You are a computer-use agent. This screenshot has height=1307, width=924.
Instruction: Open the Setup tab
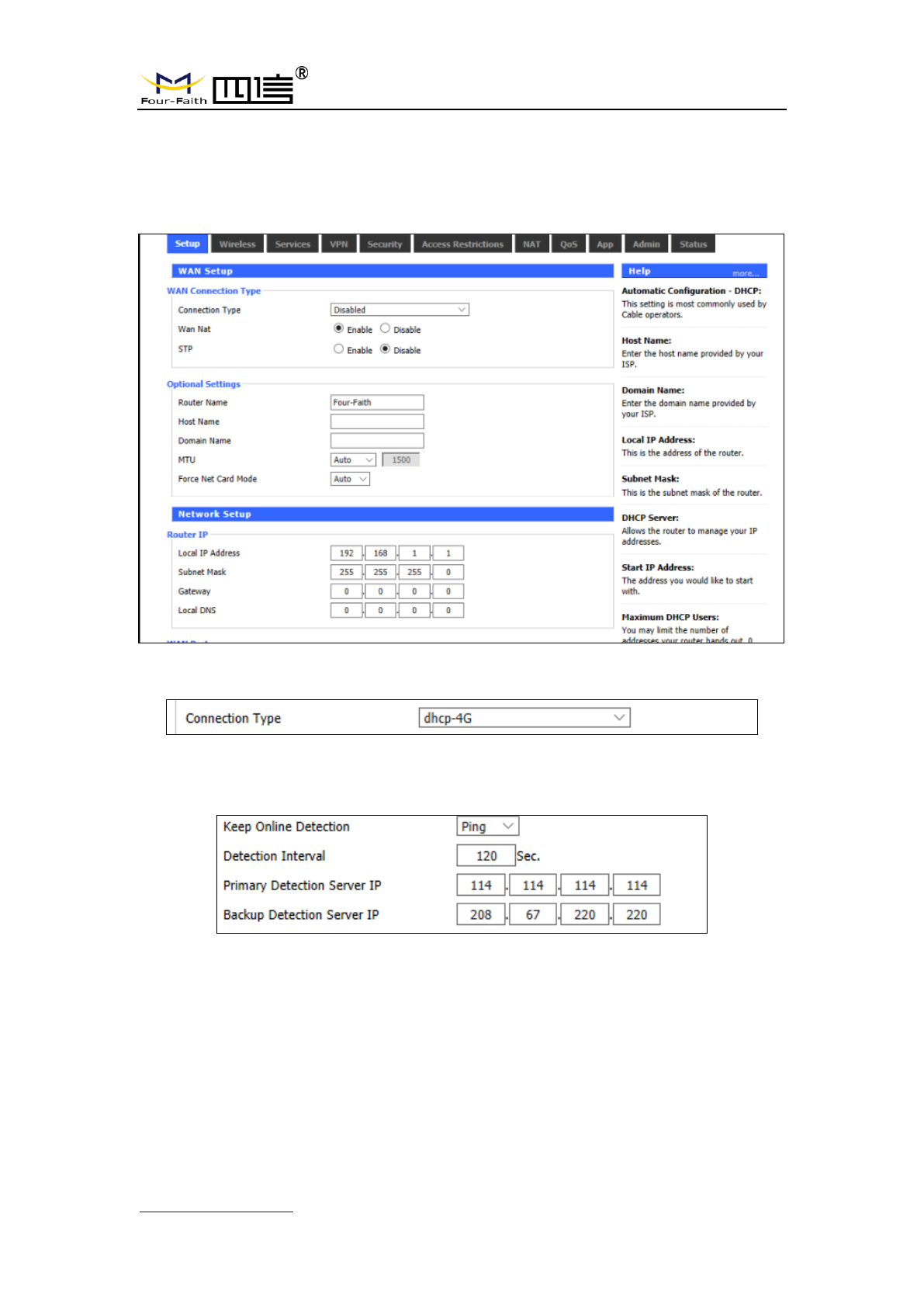click(x=187, y=244)
